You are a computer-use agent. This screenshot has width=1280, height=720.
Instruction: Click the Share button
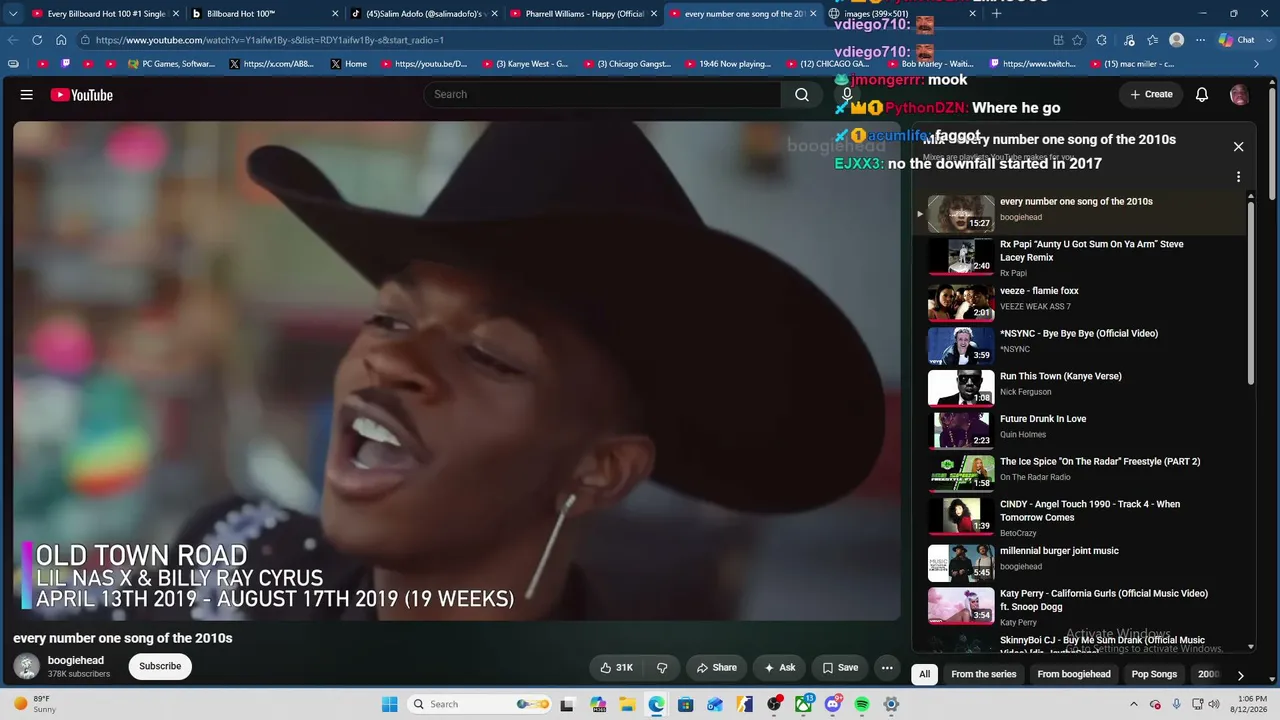(x=716, y=668)
